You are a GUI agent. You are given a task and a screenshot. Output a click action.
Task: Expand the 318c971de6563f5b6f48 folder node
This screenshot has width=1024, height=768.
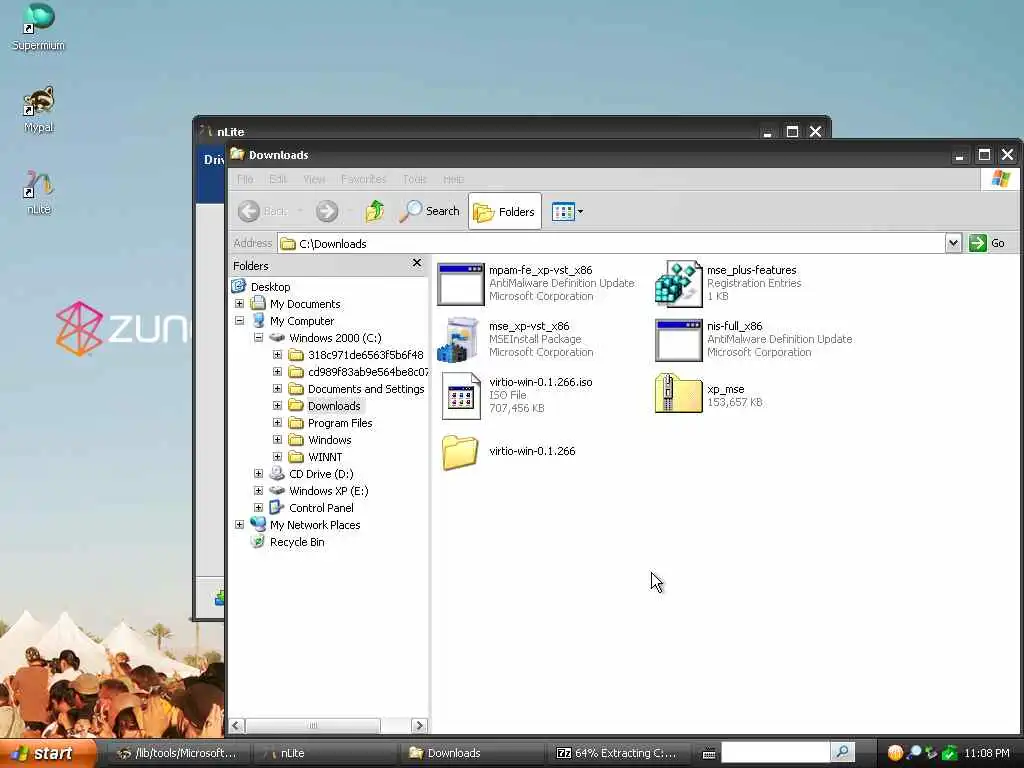tap(278, 355)
